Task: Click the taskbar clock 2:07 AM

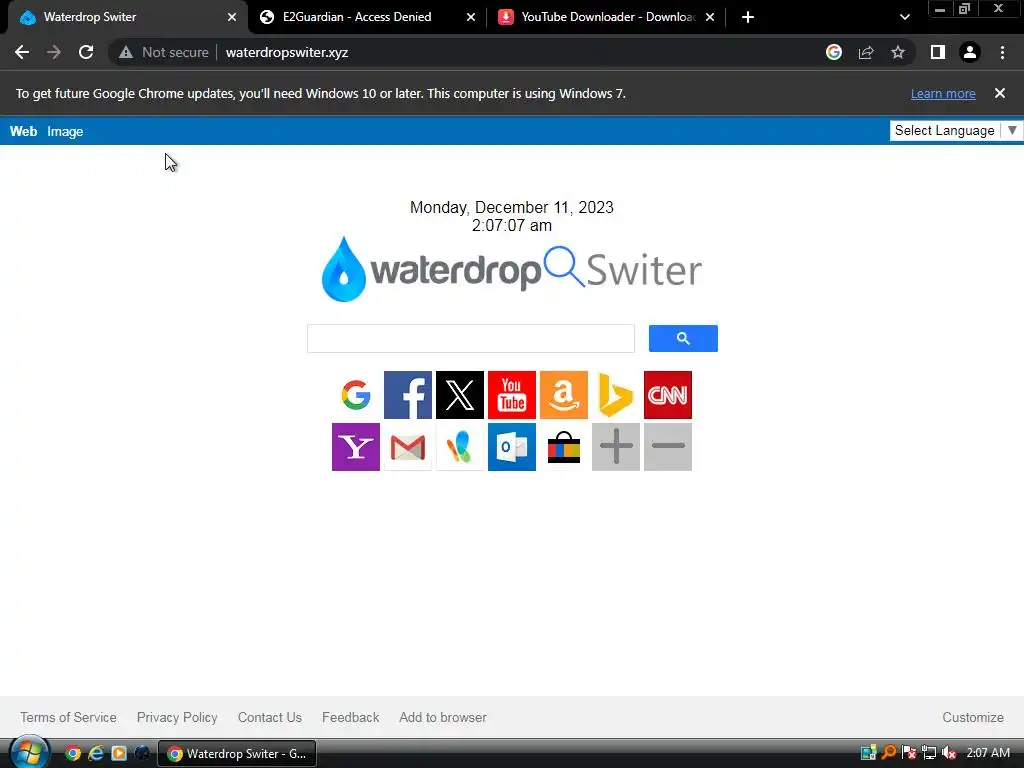Action: [988, 753]
